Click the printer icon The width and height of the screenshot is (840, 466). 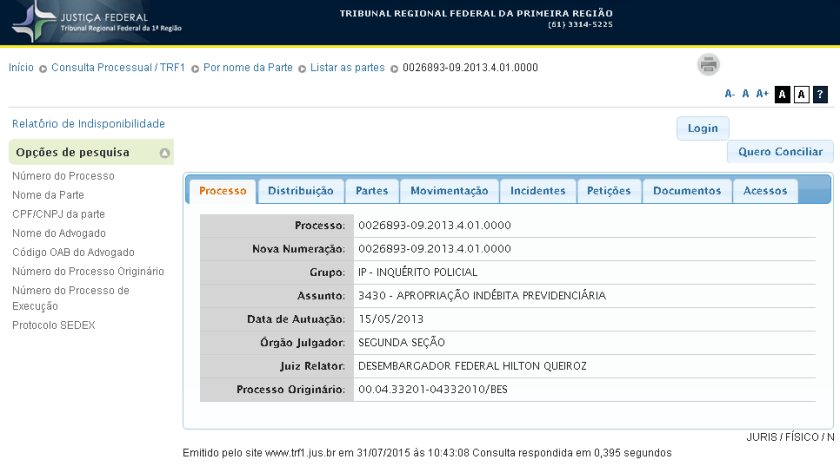point(708,65)
